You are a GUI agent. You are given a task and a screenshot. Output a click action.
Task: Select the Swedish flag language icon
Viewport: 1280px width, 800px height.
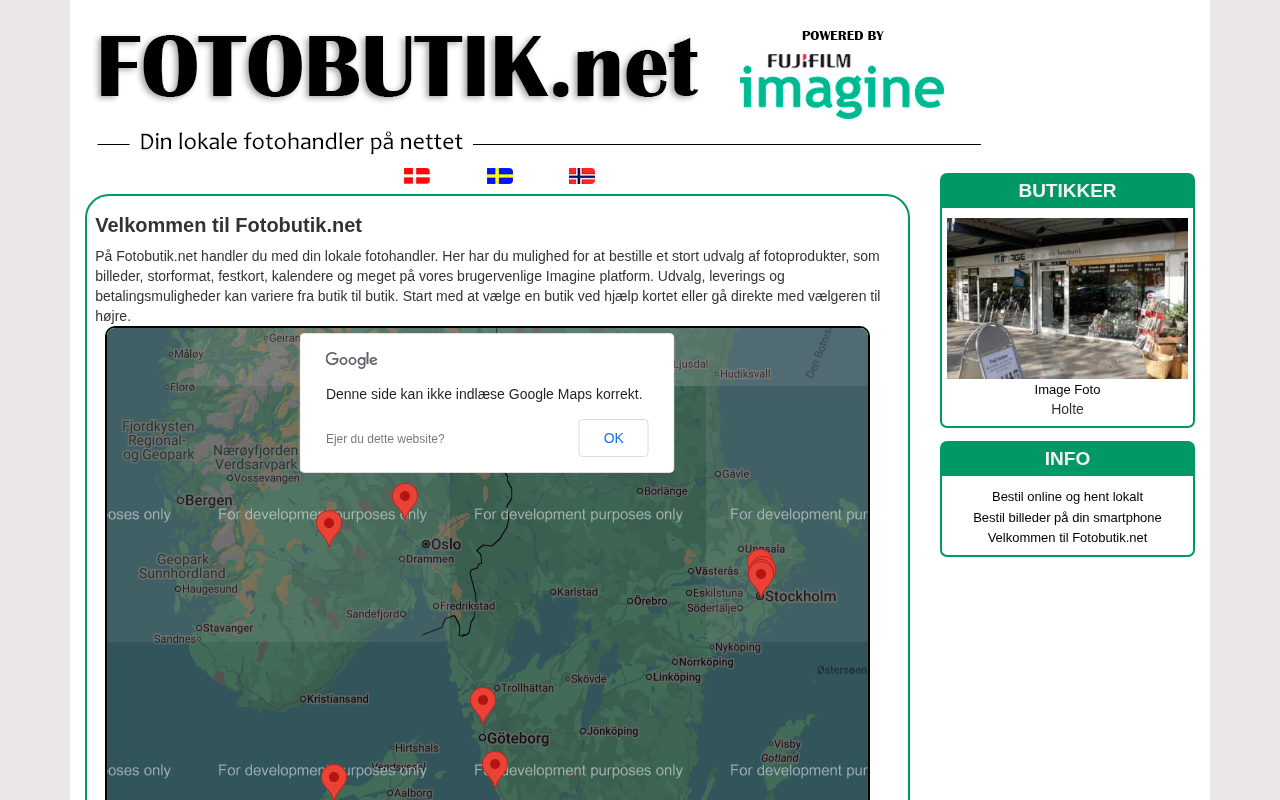[x=500, y=176]
